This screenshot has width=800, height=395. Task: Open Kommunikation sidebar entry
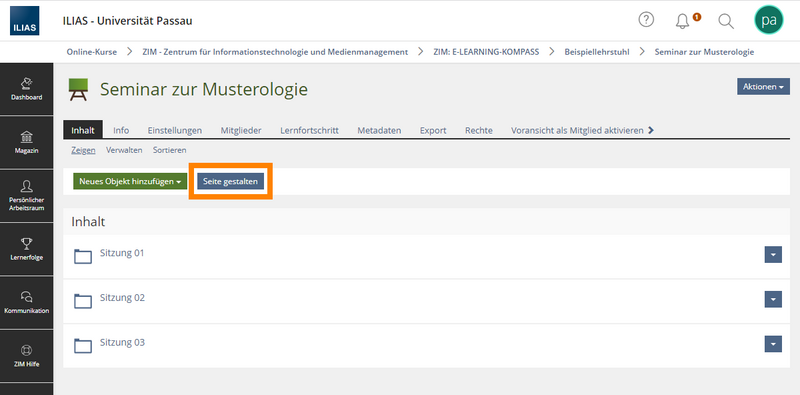[27, 303]
